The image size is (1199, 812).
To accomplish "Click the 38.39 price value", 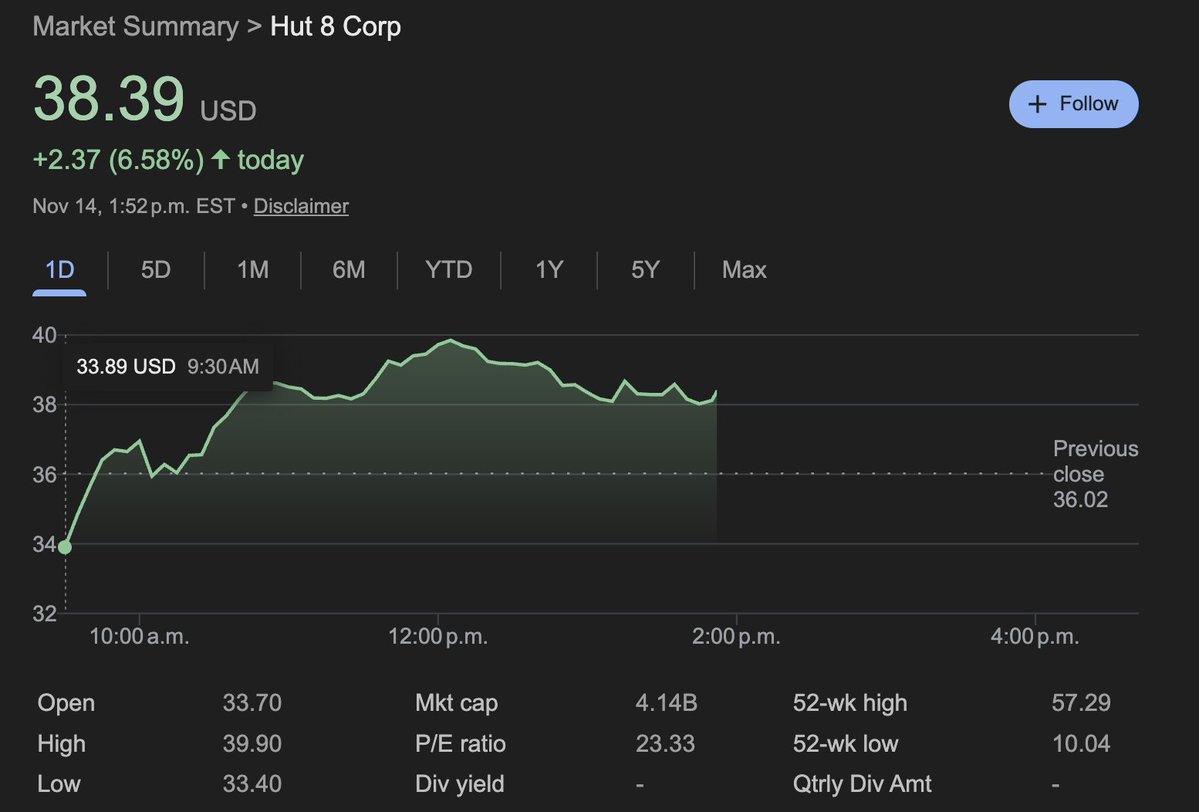I will (109, 99).
